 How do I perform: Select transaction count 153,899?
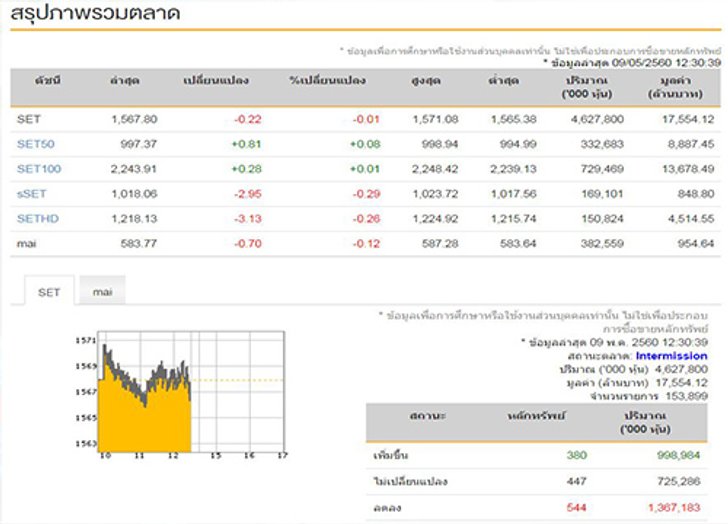tap(687, 396)
